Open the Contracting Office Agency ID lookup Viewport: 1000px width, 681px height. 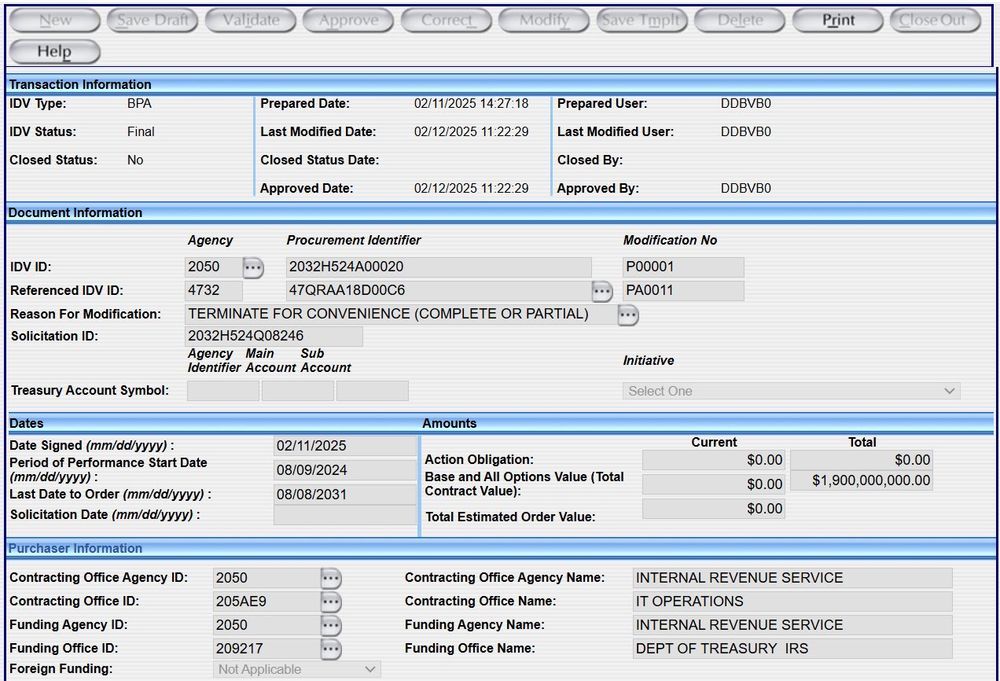pos(331,578)
